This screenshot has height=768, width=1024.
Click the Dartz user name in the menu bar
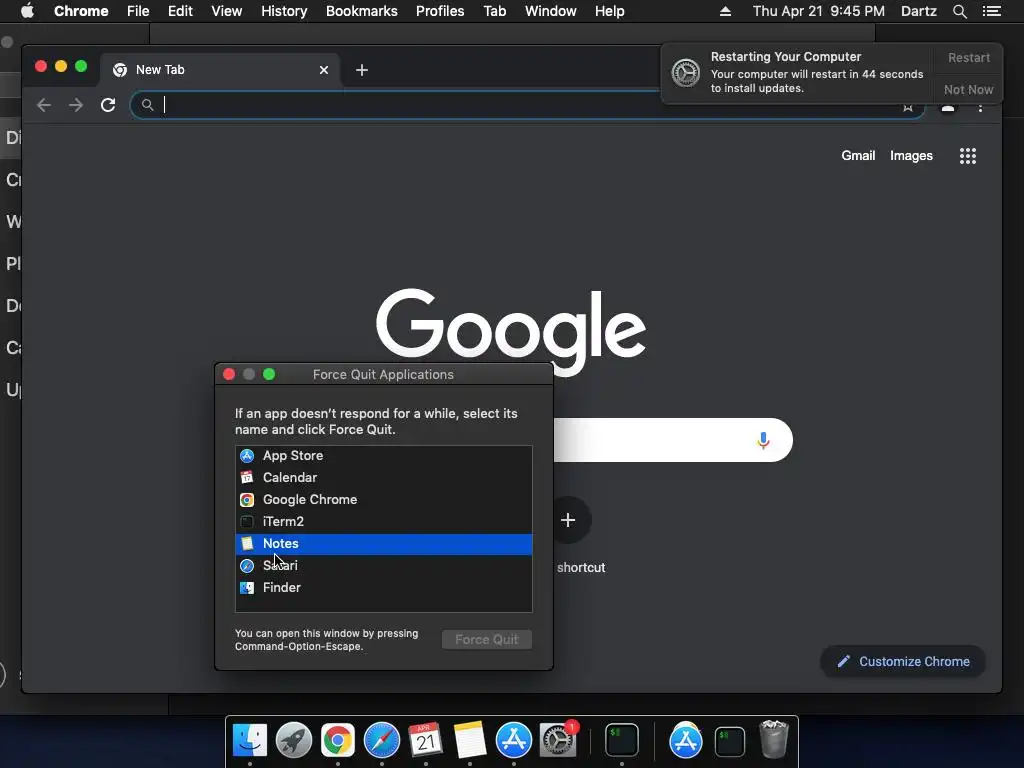point(918,11)
